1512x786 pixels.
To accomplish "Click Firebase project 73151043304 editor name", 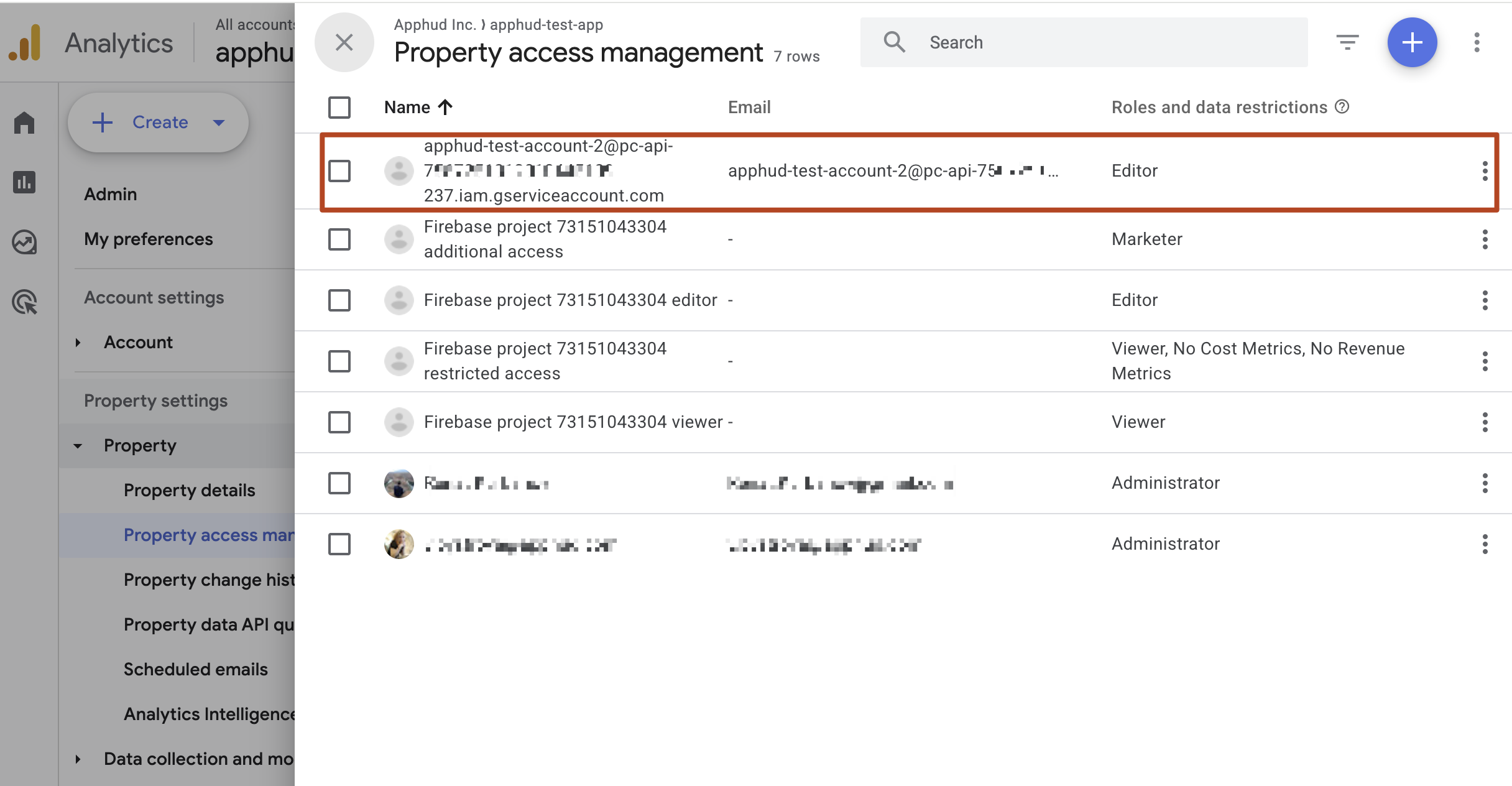I will pos(571,300).
